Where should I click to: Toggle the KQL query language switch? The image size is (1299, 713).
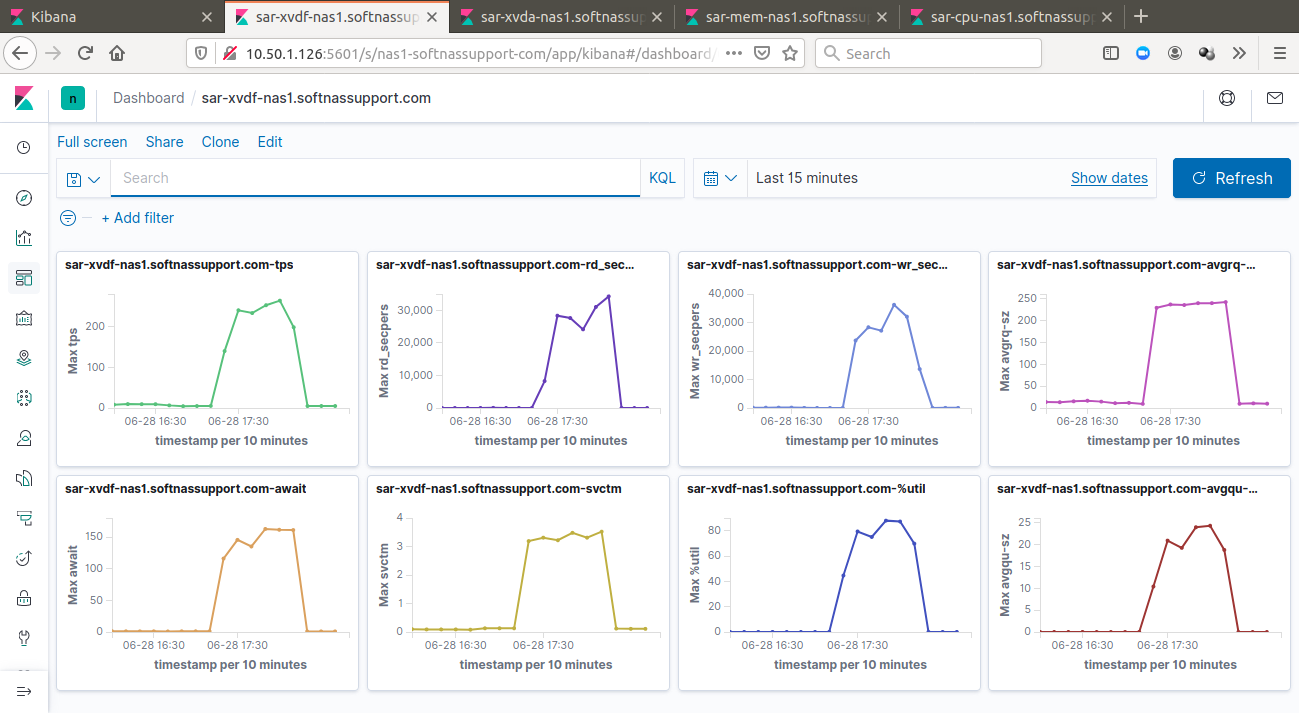(x=662, y=178)
